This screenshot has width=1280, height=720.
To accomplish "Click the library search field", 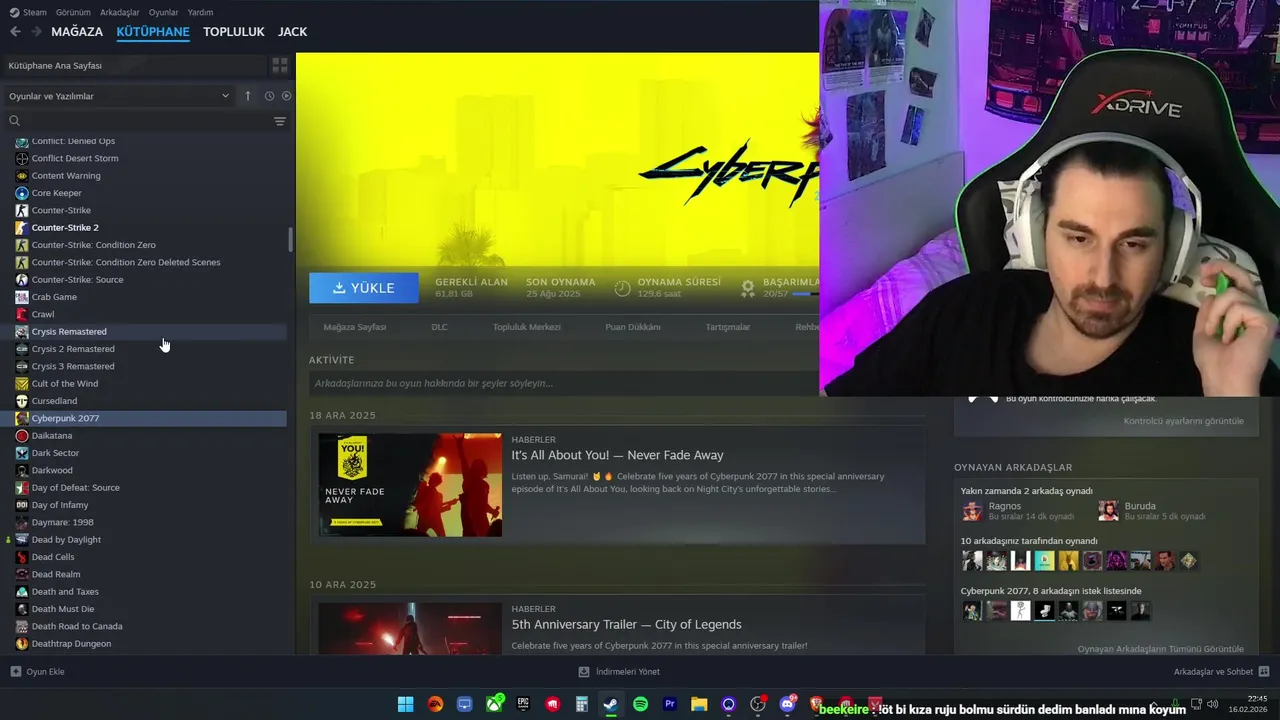I will [145, 121].
